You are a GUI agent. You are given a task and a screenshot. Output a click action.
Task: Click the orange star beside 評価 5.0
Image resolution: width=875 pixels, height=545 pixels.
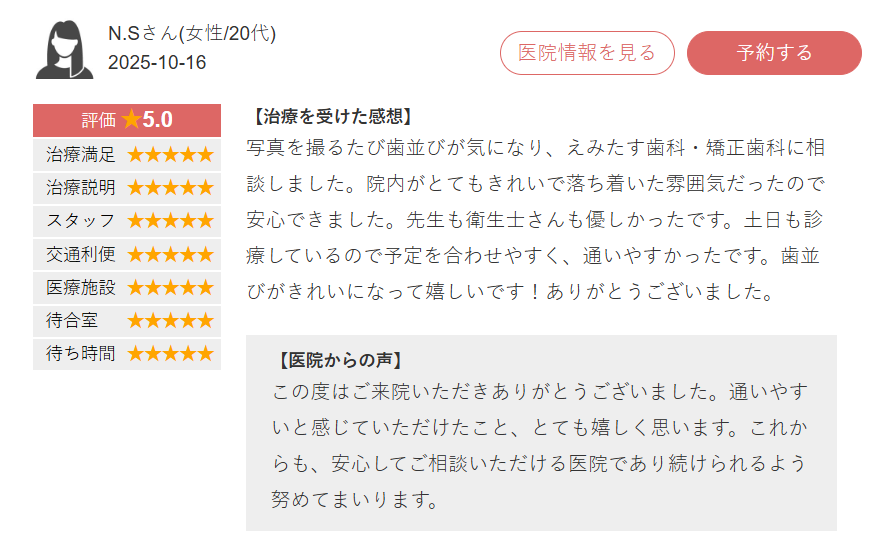[131, 120]
